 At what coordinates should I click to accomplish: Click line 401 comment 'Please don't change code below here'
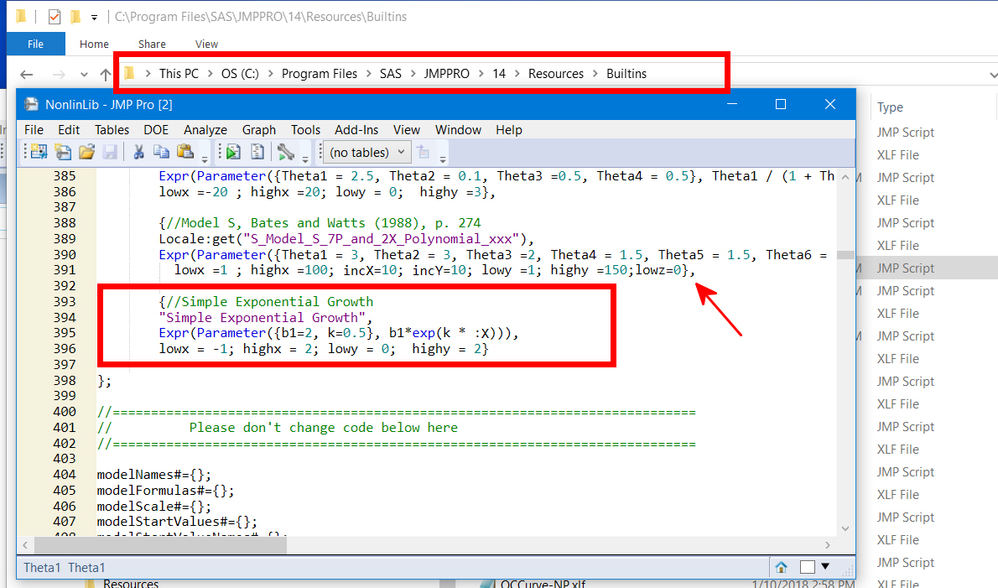tap(323, 428)
